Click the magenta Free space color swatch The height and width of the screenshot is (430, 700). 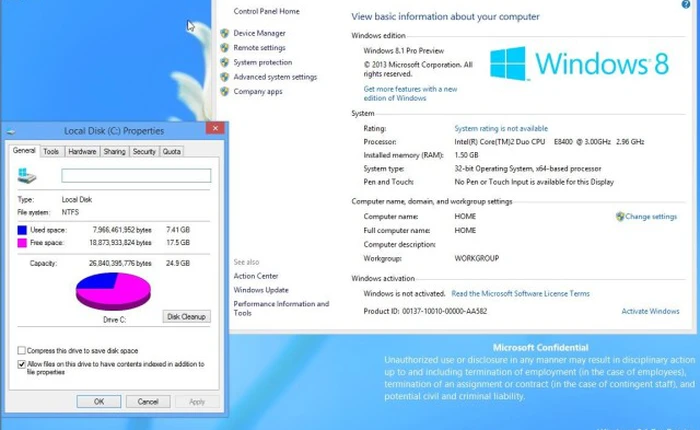(x=22, y=243)
